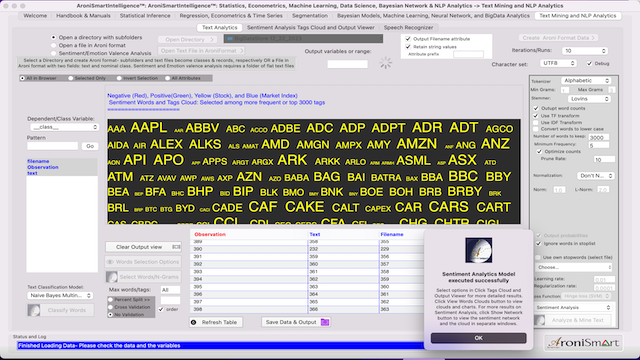Click the arrow on Open Text File in AroniFormat
640x360 pixels.
coord(241,51)
